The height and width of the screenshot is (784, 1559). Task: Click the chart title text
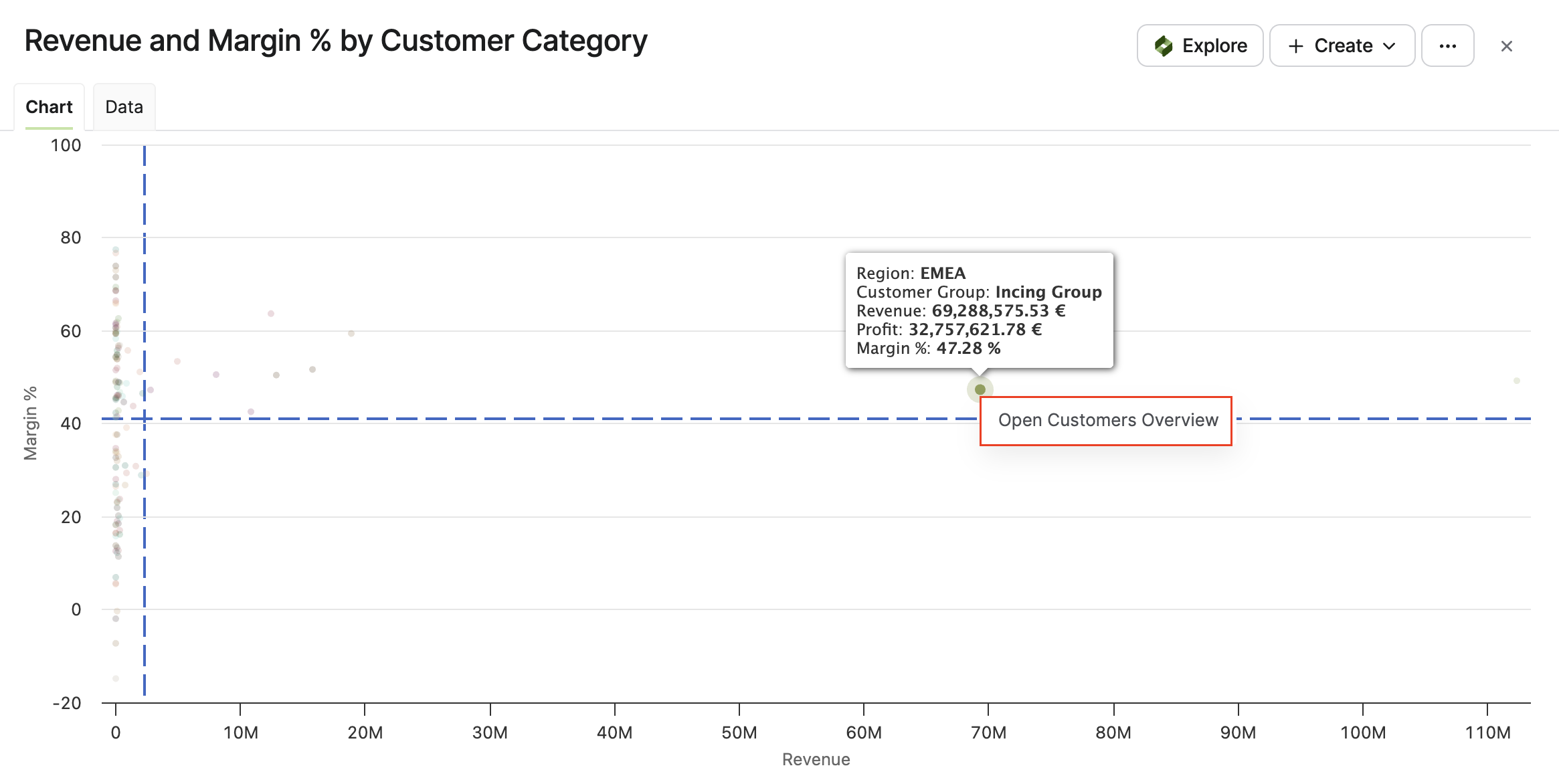tap(336, 41)
